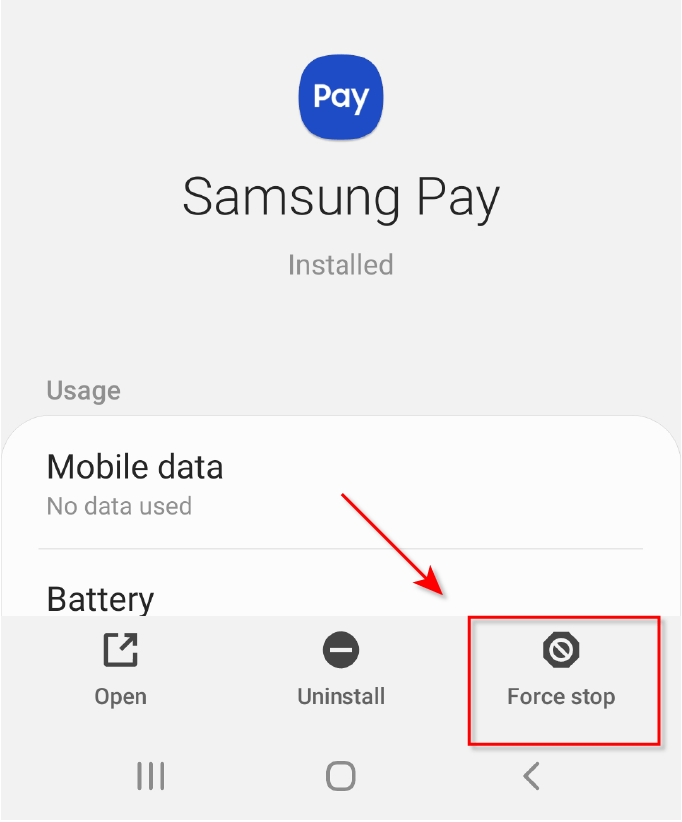Tap the Uninstall minus circle icon

[x=341, y=650]
